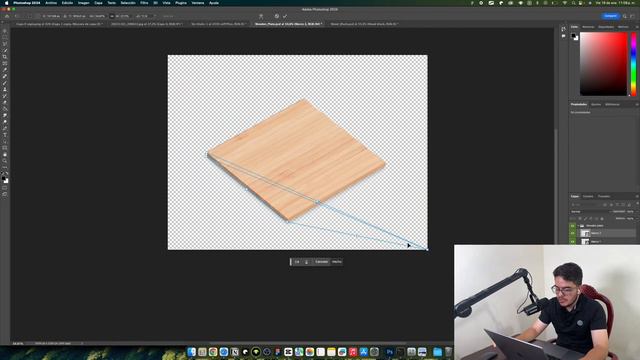Click the selected layer's thumbnail
The height and width of the screenshot is (360, 640).
click(x=585, y=233)
